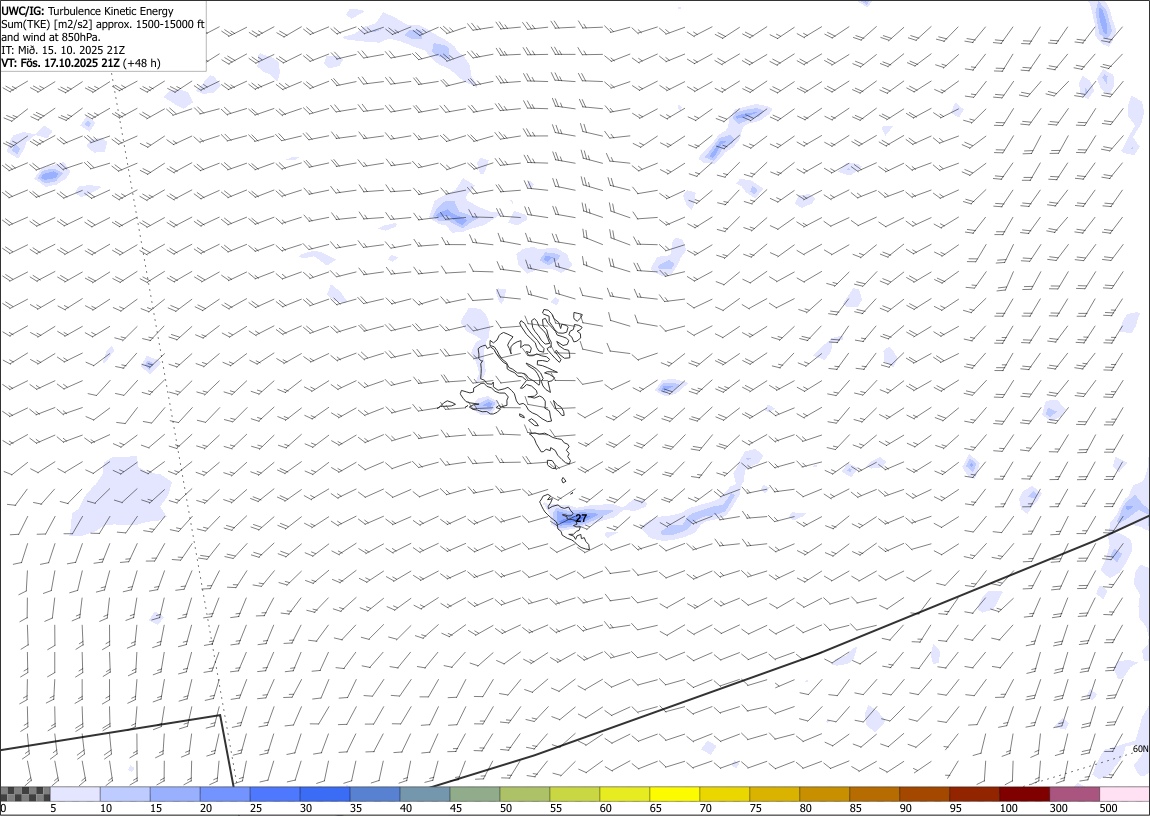Click the bright yellow 65–70 swatch
The image size is (1150, 816).
coord(674,794)
